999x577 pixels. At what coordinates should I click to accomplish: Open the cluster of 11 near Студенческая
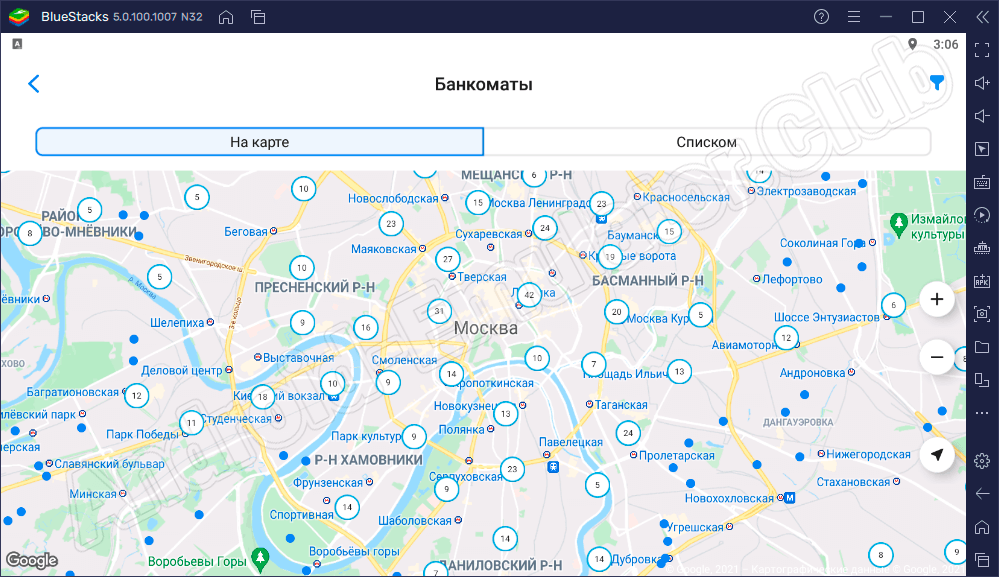tap(191, 423)
